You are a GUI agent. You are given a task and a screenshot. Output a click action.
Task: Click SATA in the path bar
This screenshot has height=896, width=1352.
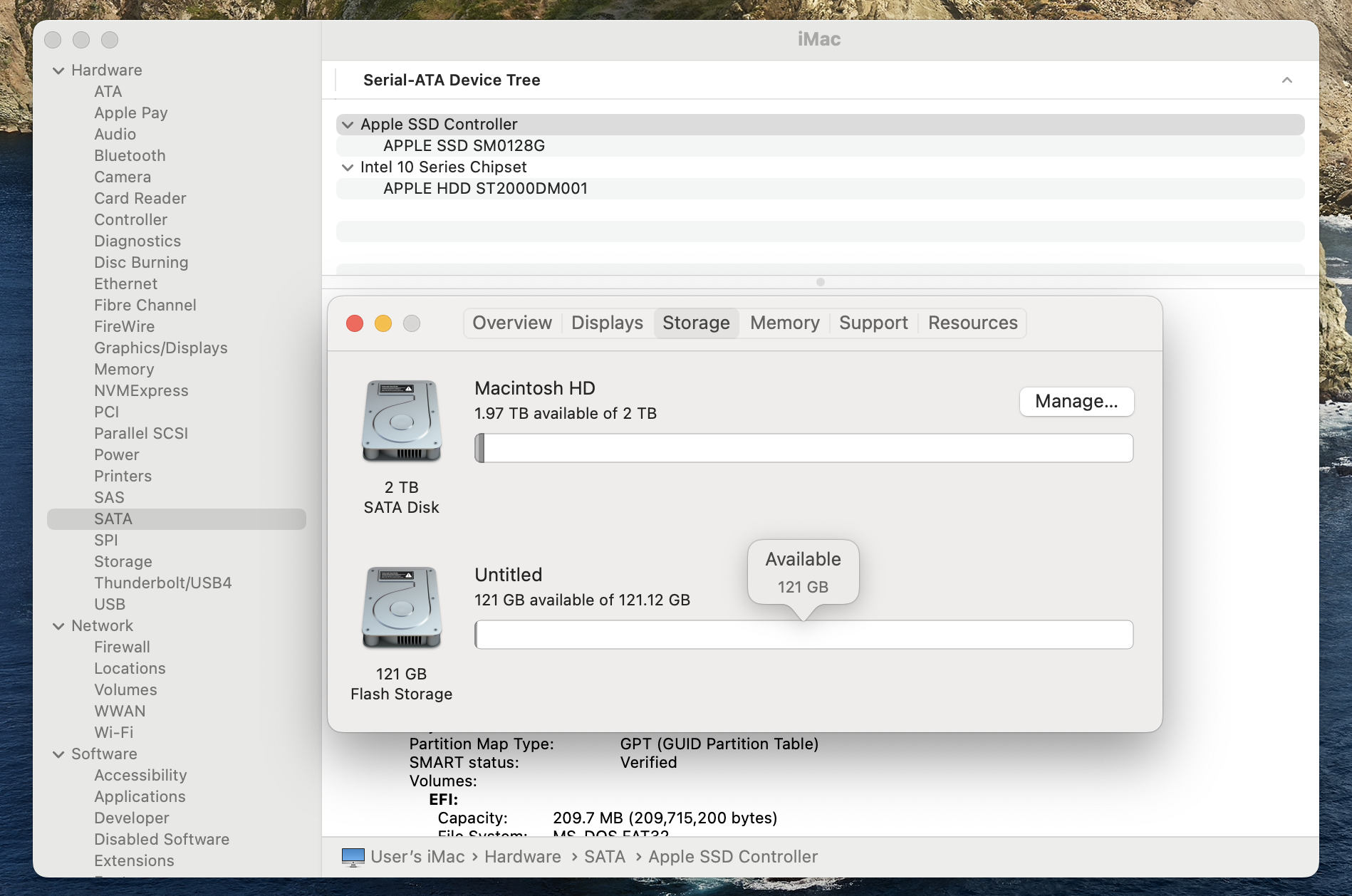click(605, 857)
